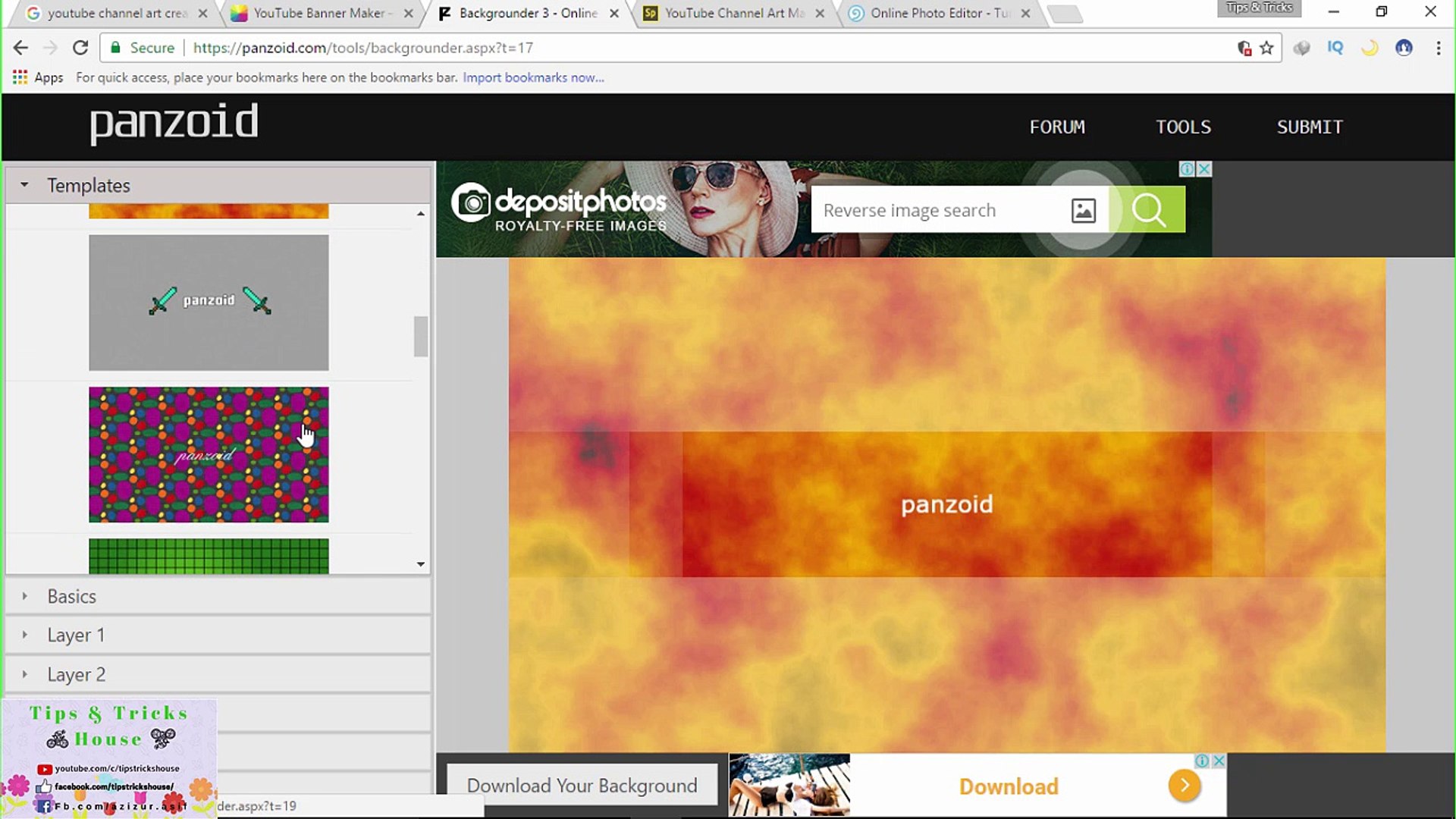Viewport: 1456px width, 819px height.
Task: Switch to YouTube Banner Maker tab
Action: [318, 13]
